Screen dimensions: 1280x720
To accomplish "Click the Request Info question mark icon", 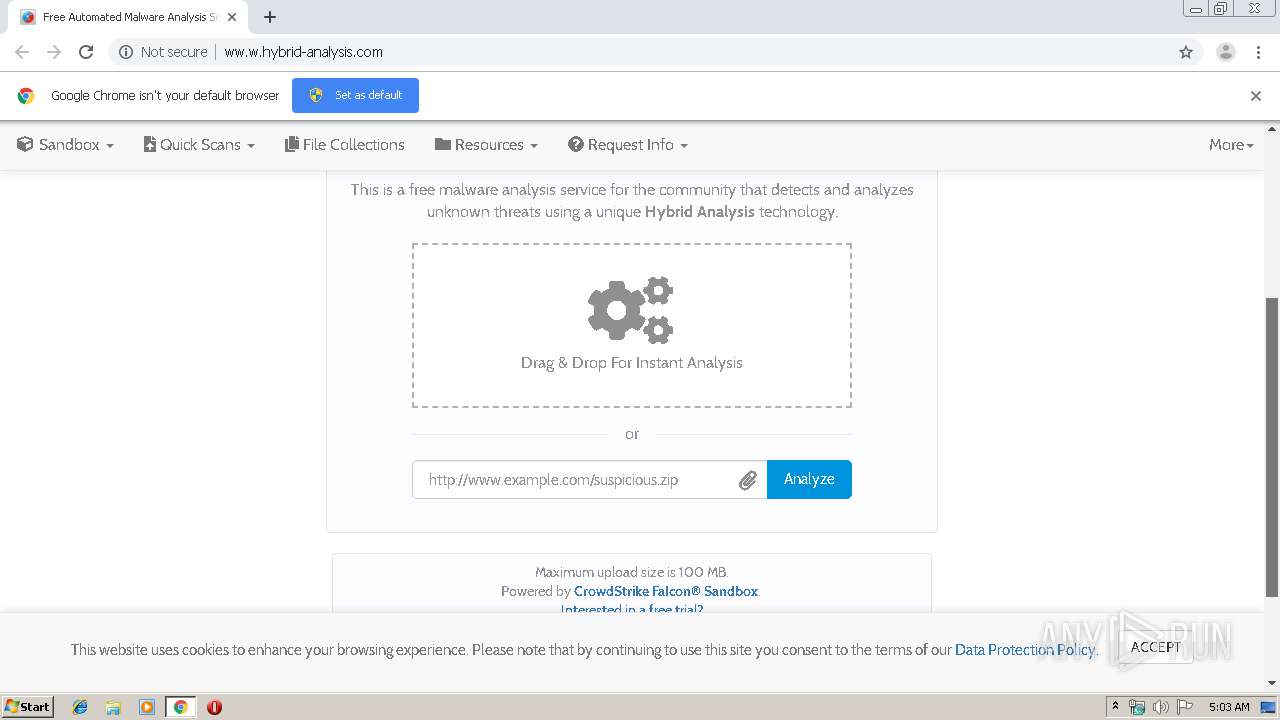I will 576,144.
